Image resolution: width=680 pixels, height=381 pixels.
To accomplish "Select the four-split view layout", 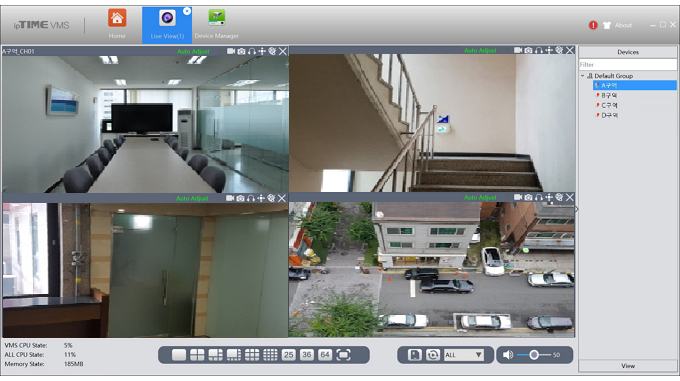I will [197, 355].
